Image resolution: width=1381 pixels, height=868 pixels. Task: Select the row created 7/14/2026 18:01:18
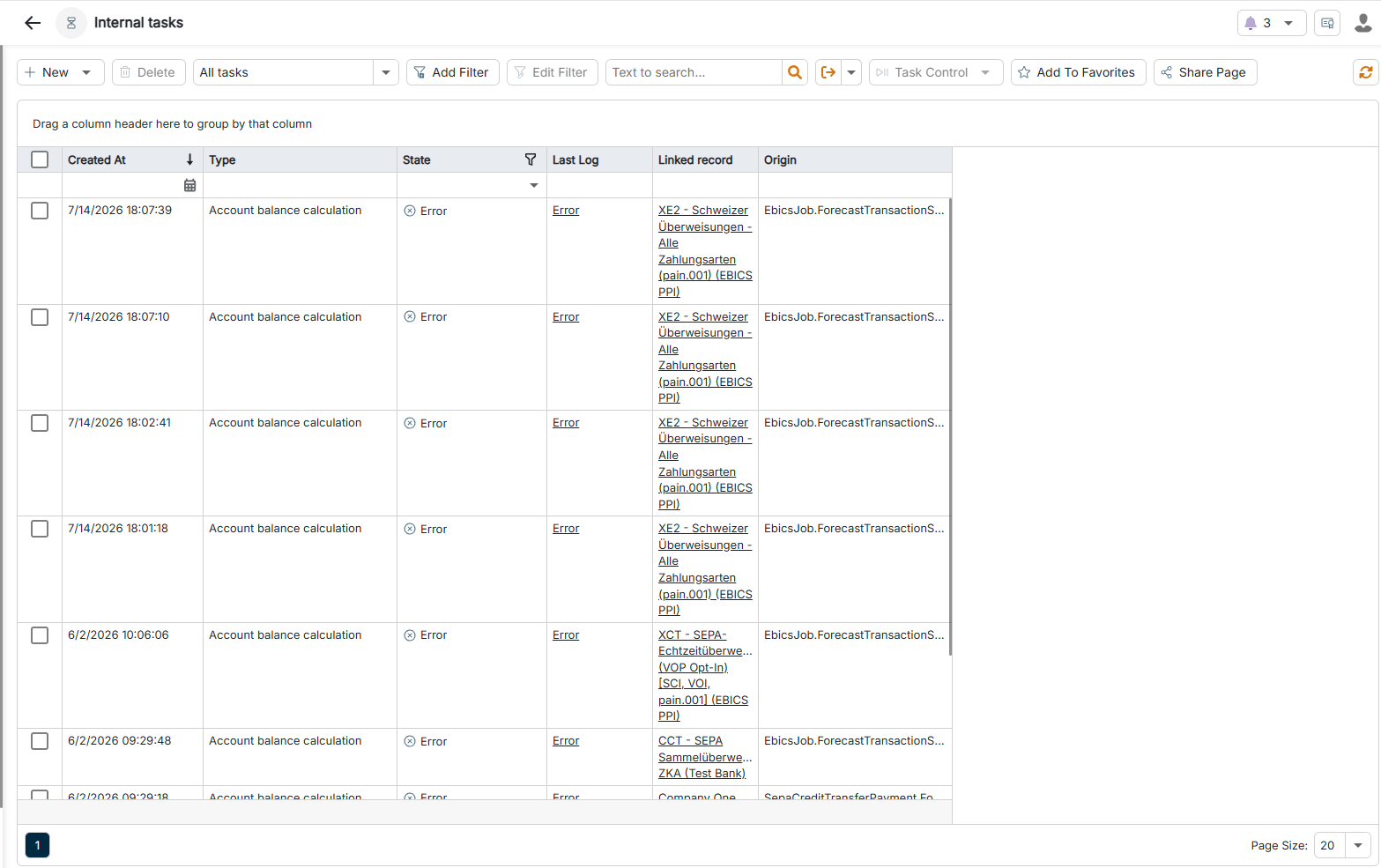click(x=40, y=529)
